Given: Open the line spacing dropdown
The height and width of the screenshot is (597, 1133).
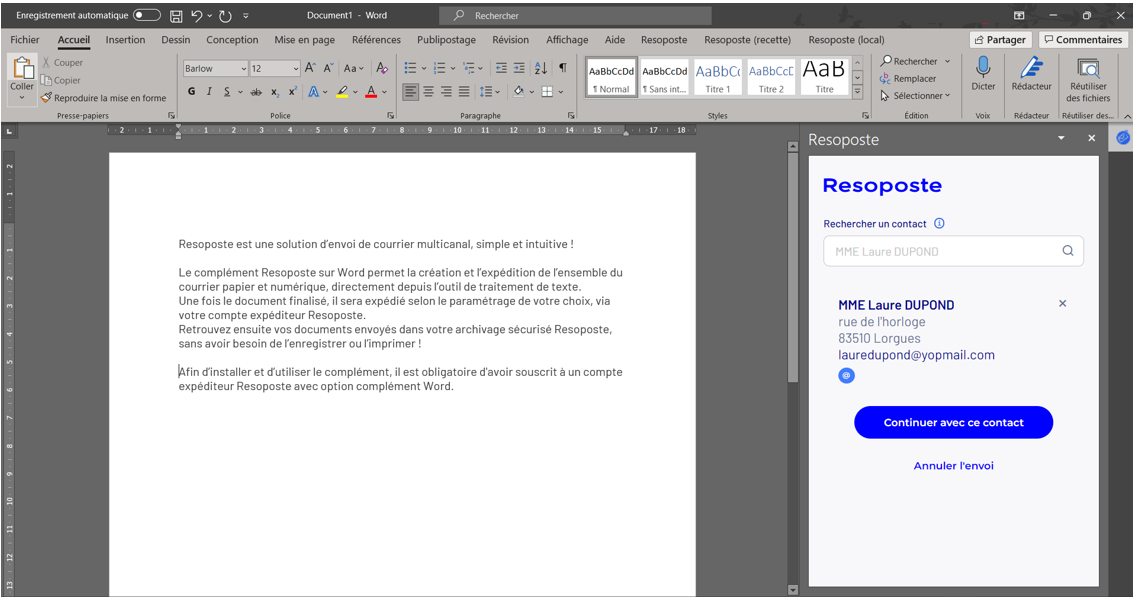Looking at the screenshot, I should click(x=489, y=92).
